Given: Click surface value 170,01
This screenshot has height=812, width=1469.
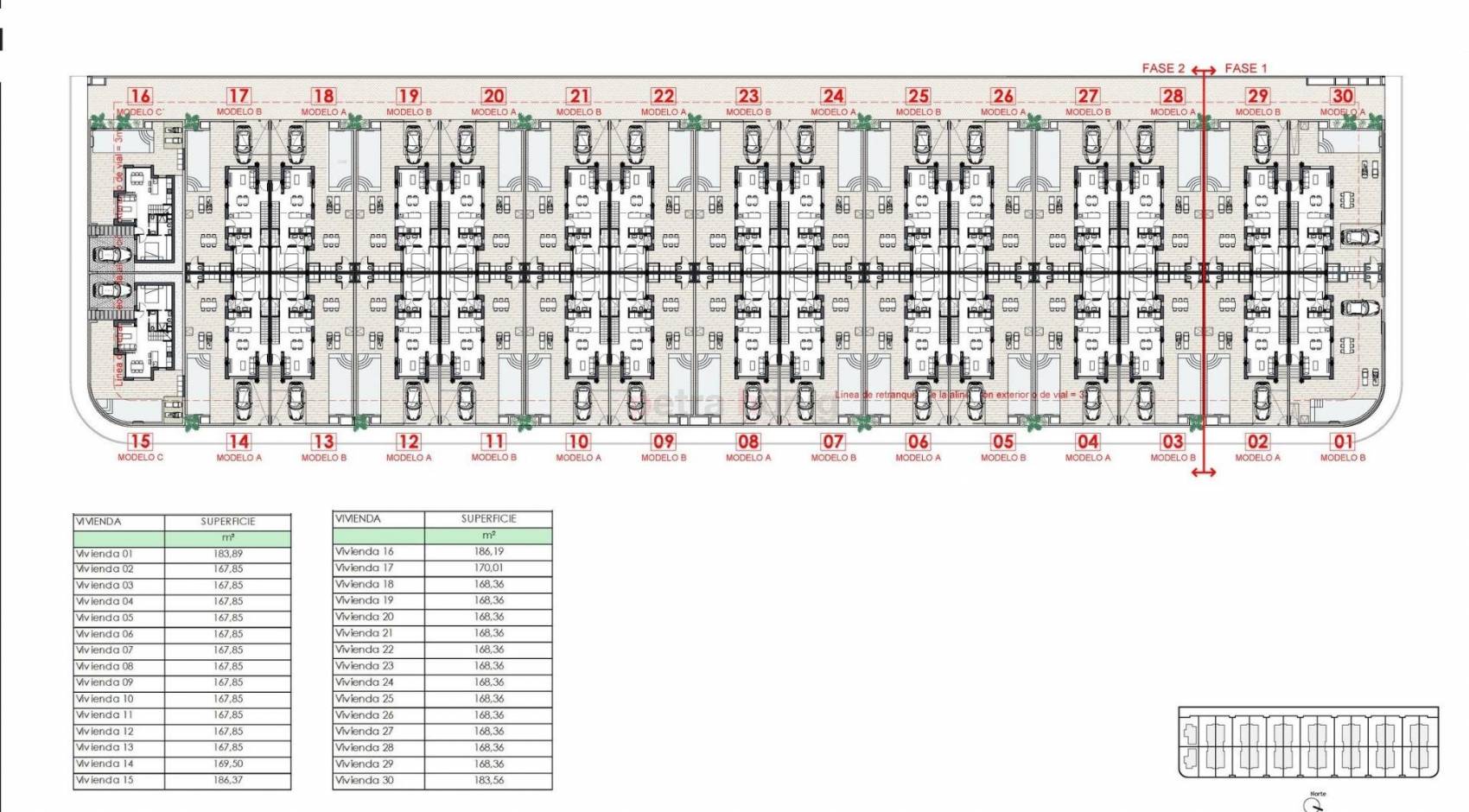Looking at the screenshot, I should pyautogui.click(x=488, y=568).
